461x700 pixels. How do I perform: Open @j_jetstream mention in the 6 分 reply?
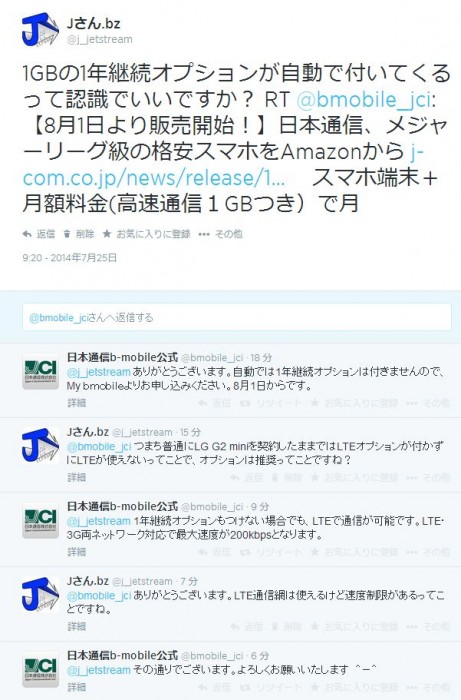click(x=99, y=670)
